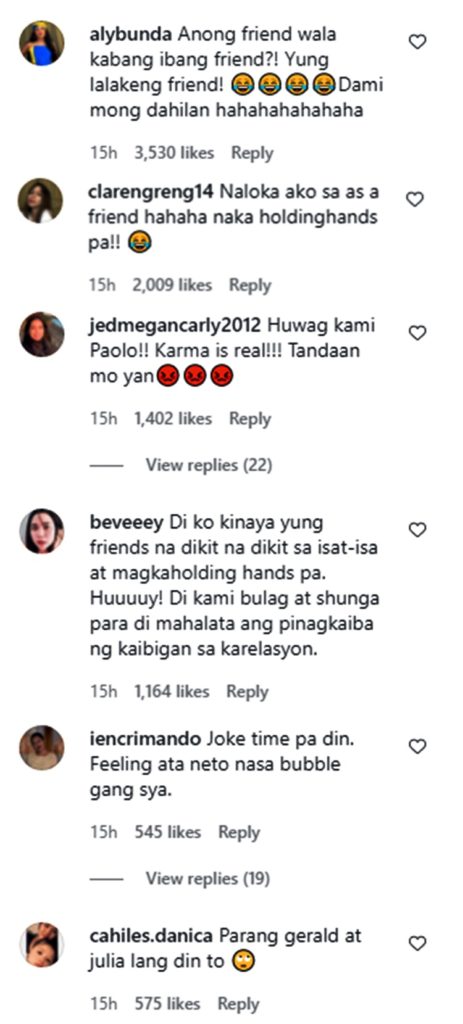The height and width of the screenshot is (1024, 463).
Task: Show the 2,009 likes on clarengreng14's comment
Action: tap(172, 285)
